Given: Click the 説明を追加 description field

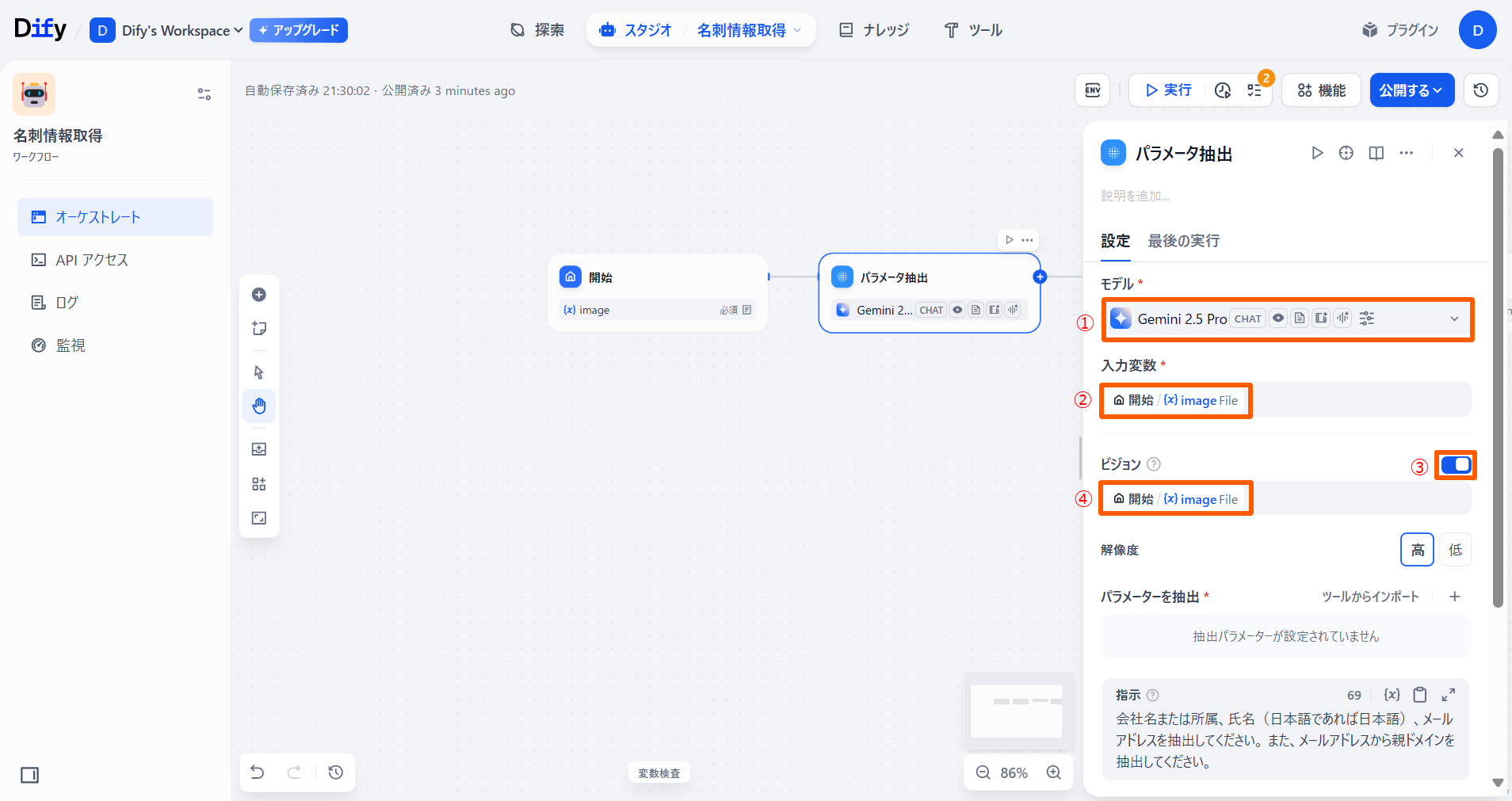Looking at the screenshot, I should pos(1135,196).
